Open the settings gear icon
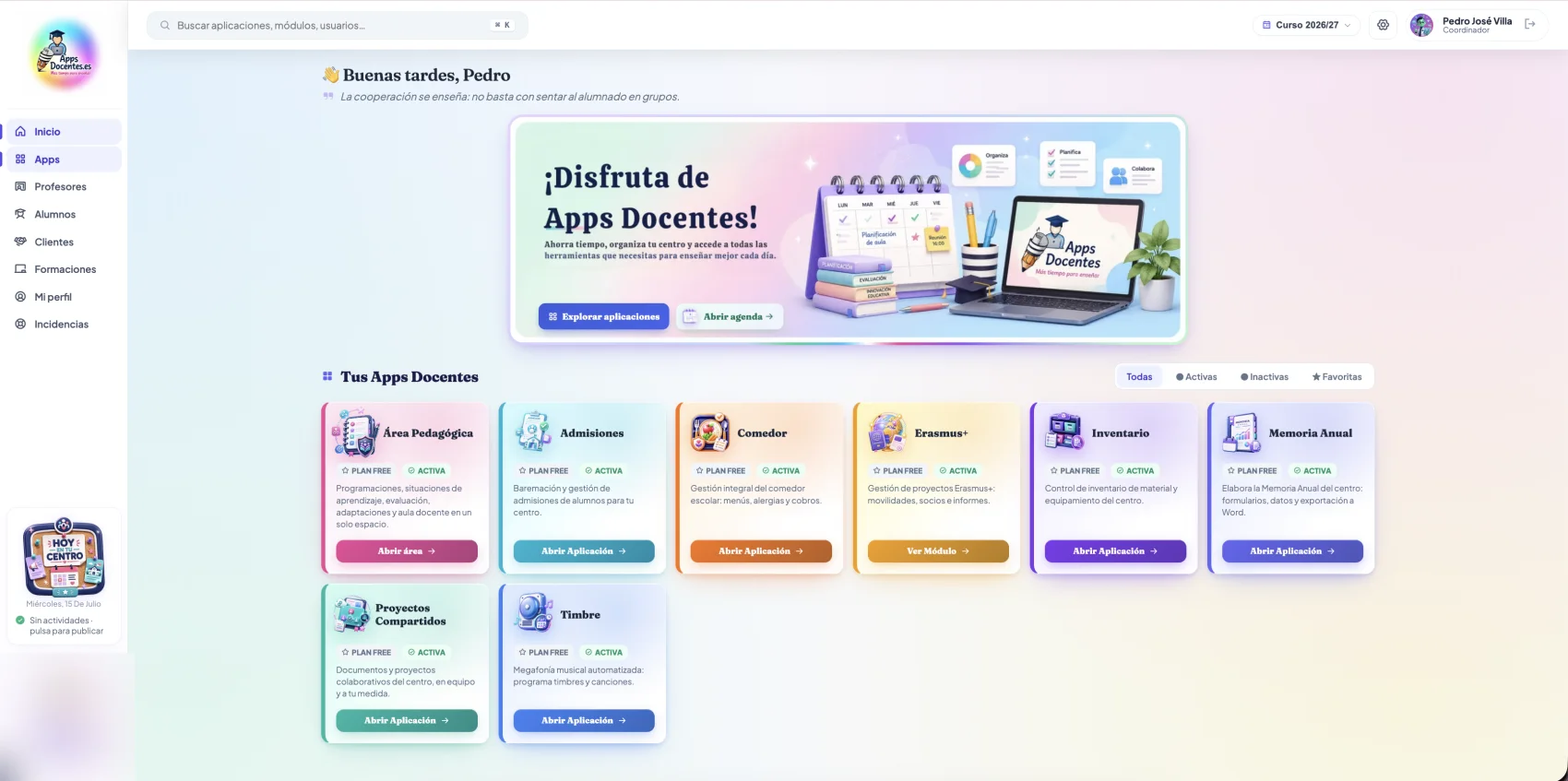The image size is (1568, 781). click(x=1383, y=25)
